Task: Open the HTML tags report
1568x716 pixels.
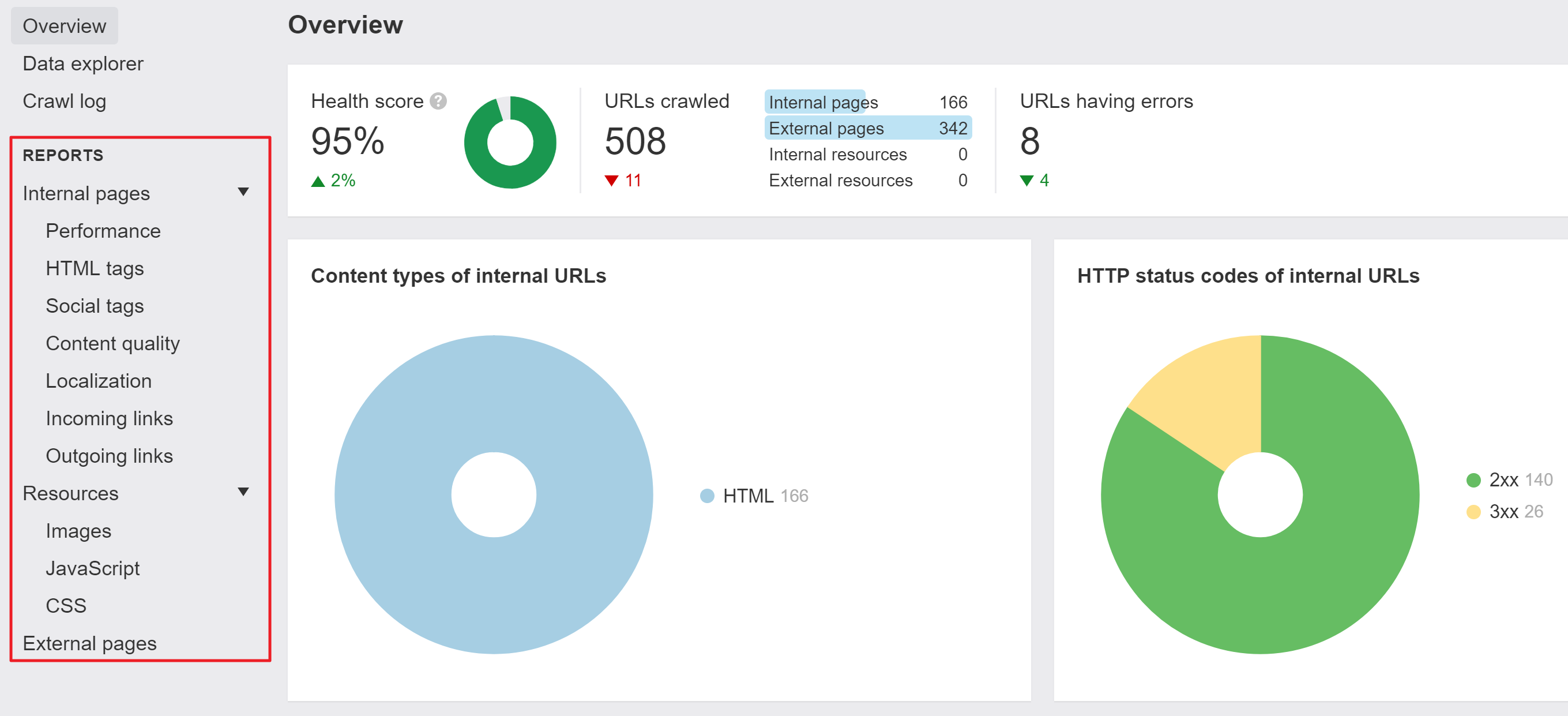Action: point(95,268)
